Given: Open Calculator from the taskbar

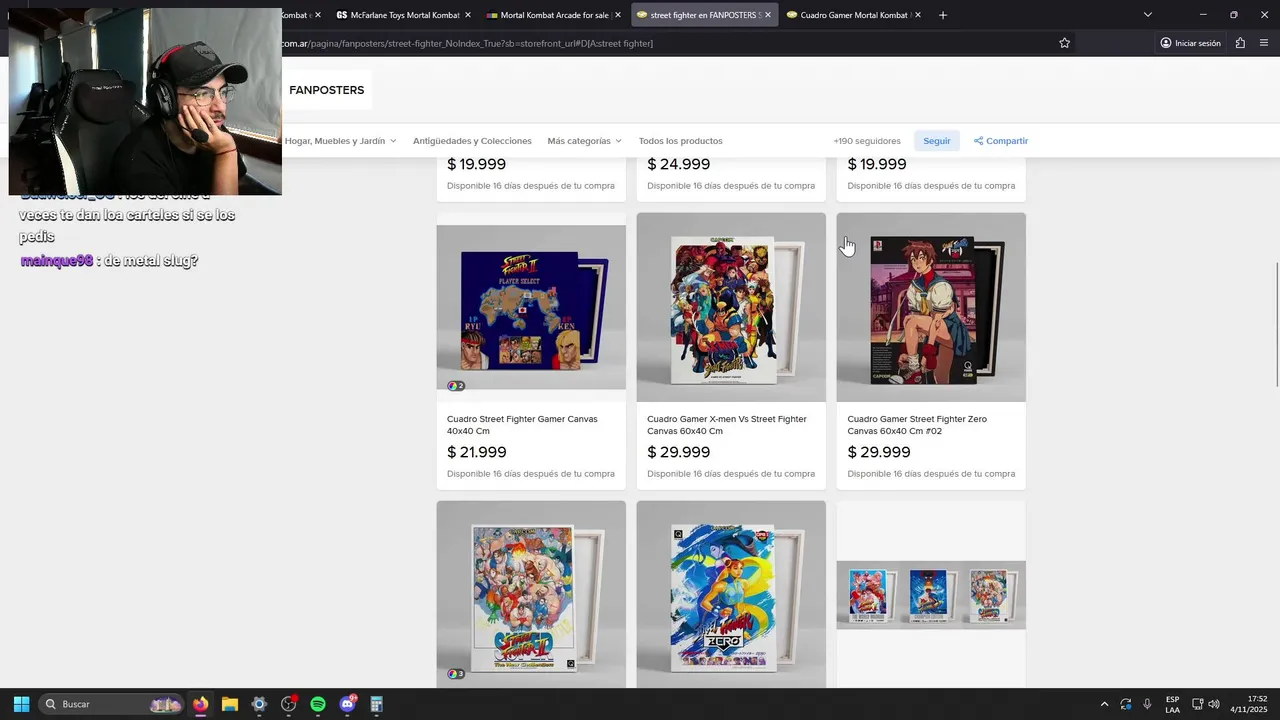Looking at the screenshot, I should [377, 704].
